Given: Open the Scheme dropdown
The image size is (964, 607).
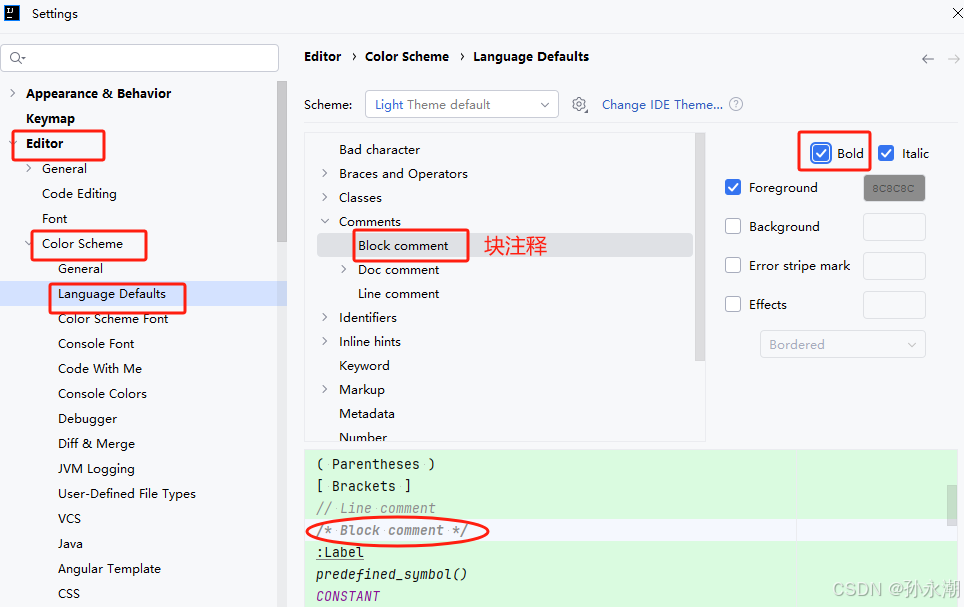Looking at the screenshot, I should click(x=462, y=105).
